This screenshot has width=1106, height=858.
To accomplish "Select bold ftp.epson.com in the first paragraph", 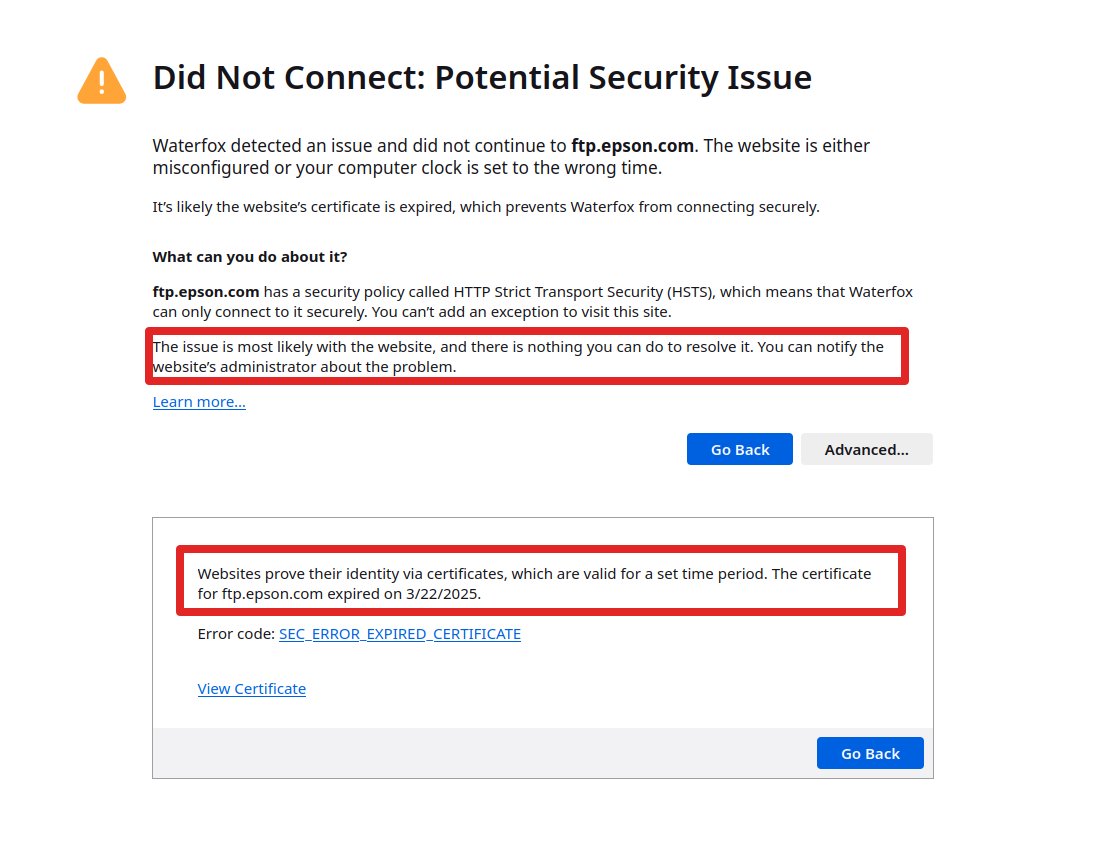I will [x=632, y=145].
